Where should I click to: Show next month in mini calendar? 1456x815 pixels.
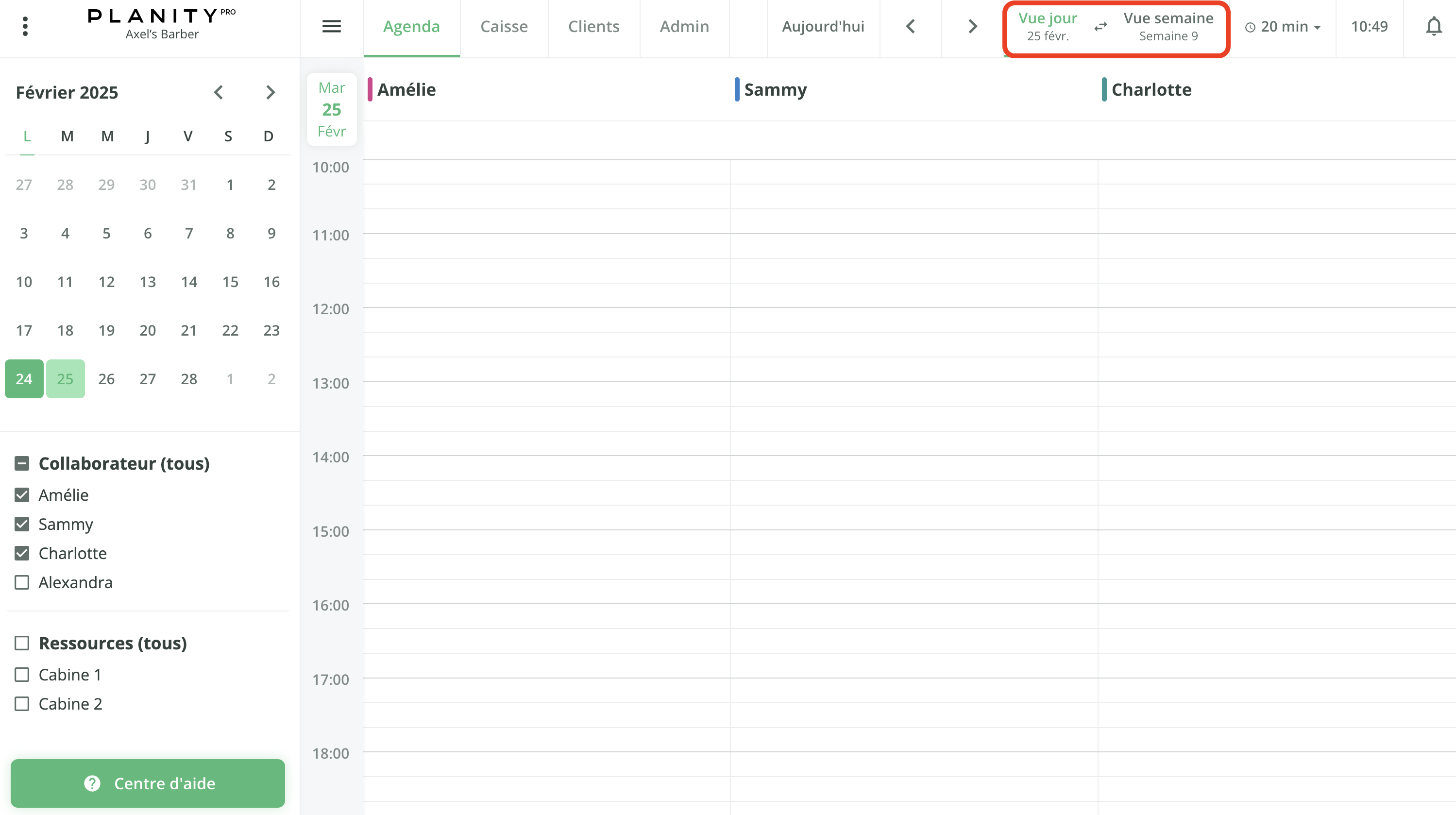(270, 92)
